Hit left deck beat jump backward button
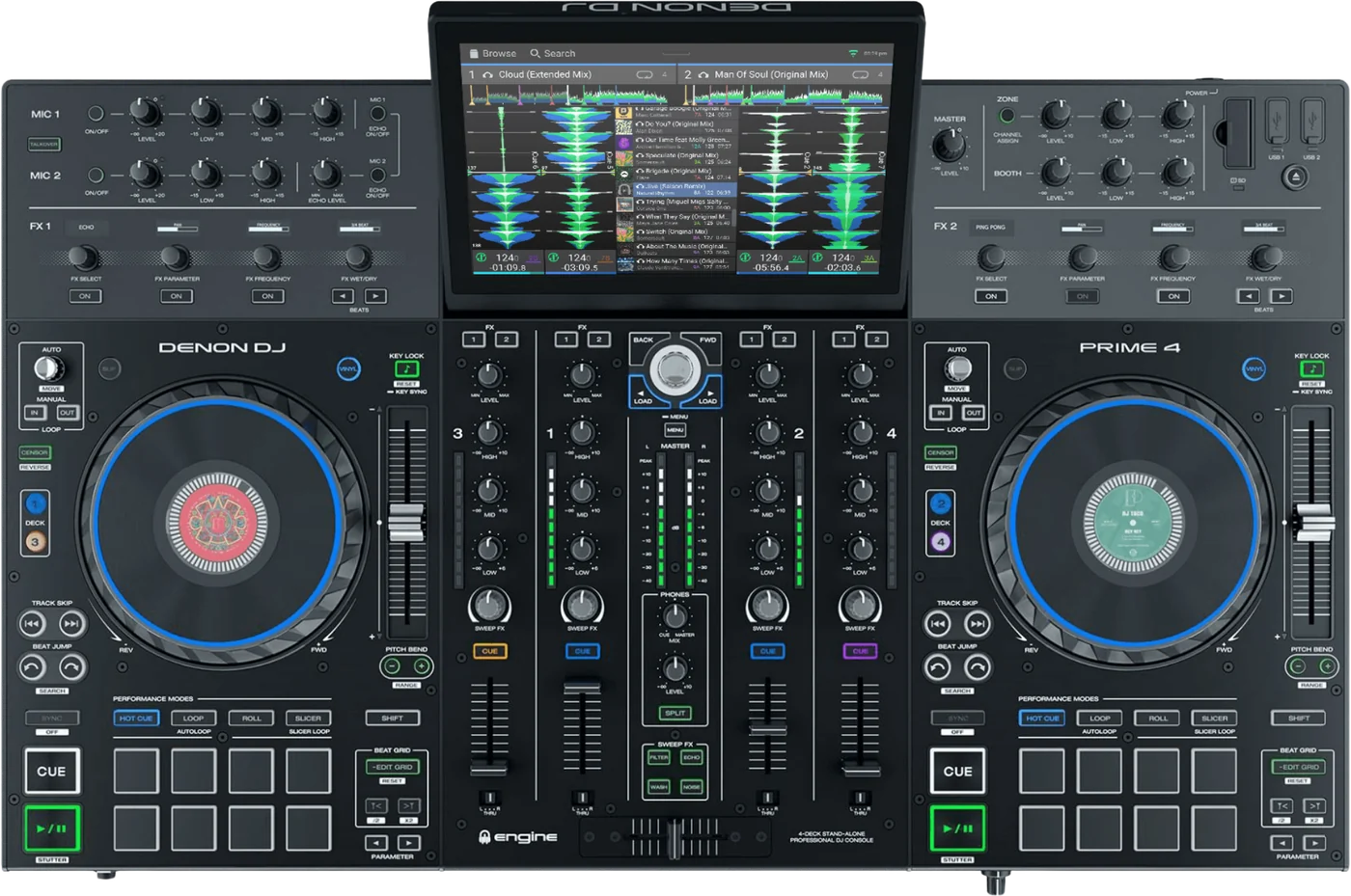 pos(33,666)
